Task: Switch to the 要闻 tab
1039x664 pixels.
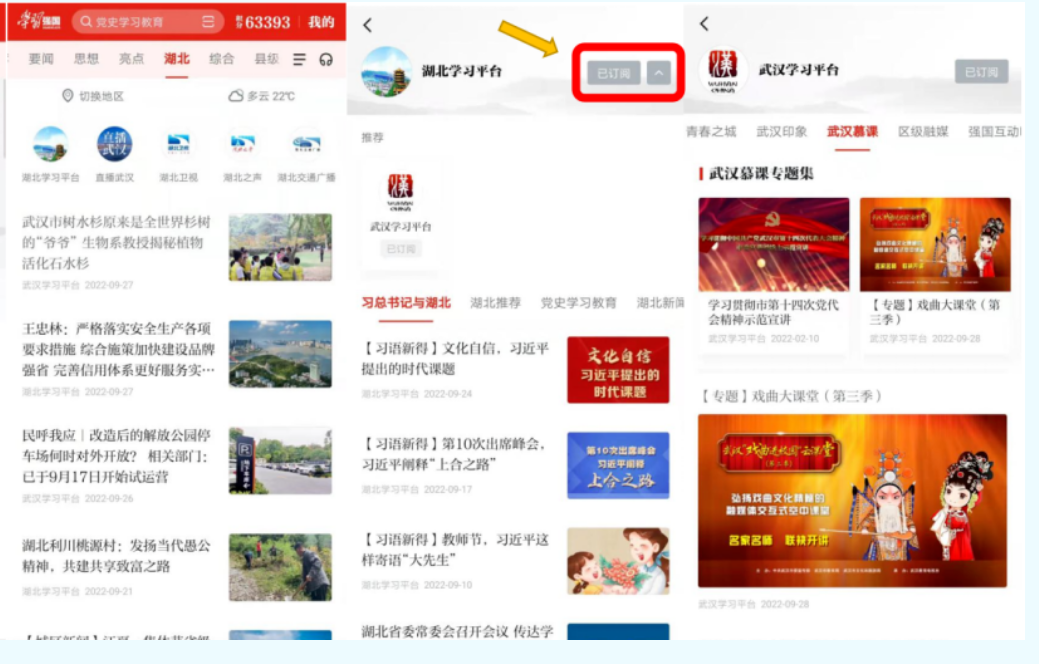Action: 41,59
